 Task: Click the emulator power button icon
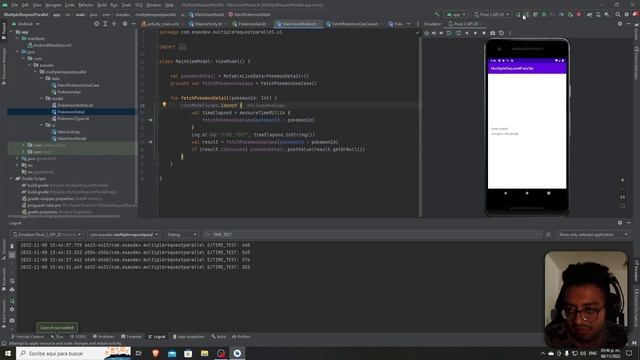coord(427,33)
